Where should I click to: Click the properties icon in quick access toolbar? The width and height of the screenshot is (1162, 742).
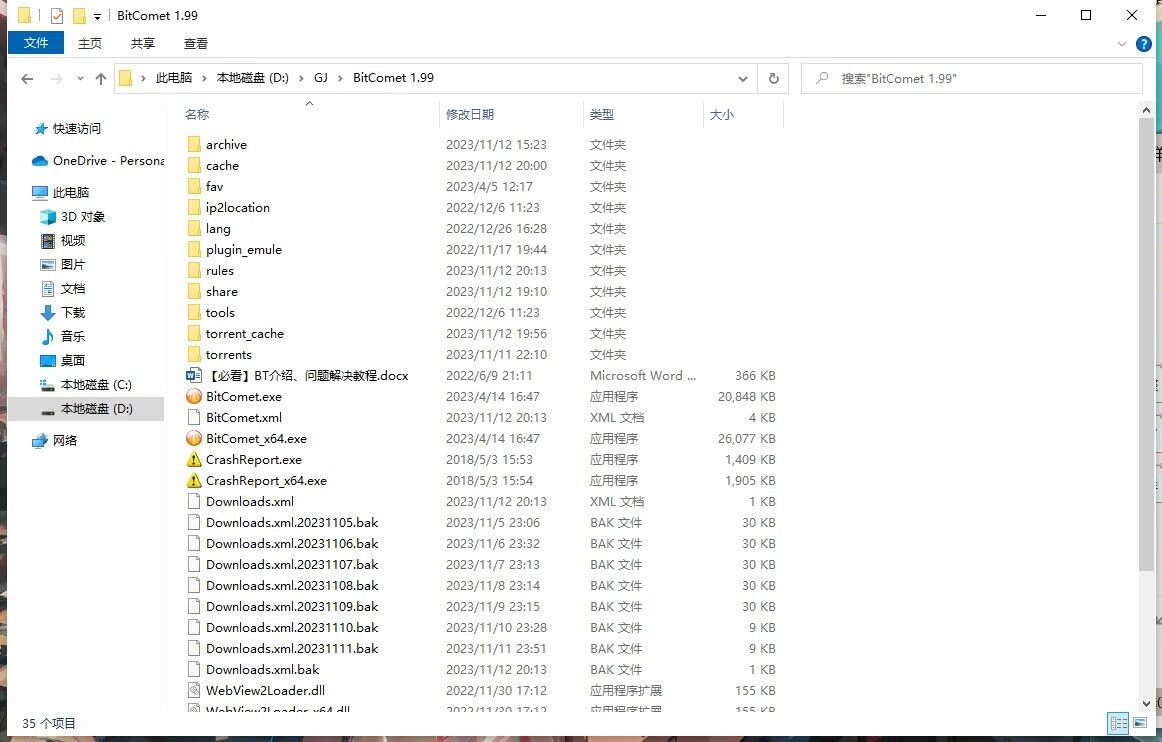tap(57, 16)
